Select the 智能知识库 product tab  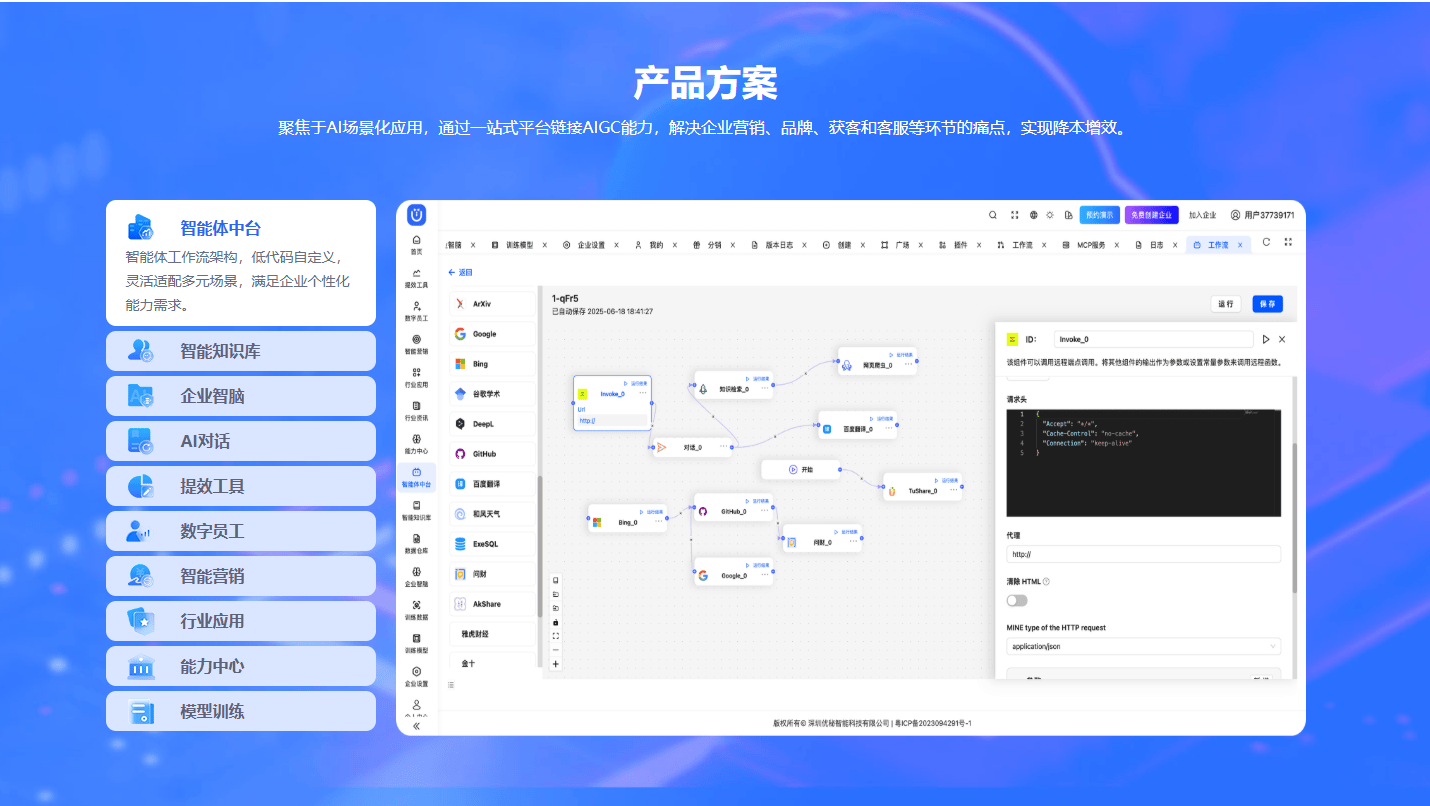click(x=241, y=352)
